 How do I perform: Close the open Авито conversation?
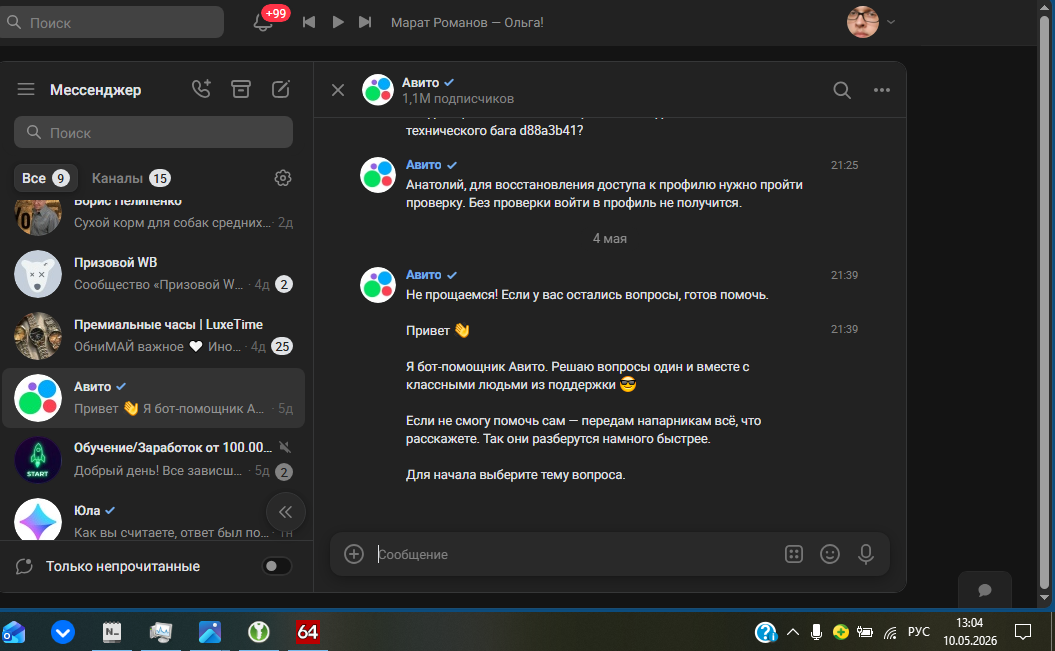[338, 90]
